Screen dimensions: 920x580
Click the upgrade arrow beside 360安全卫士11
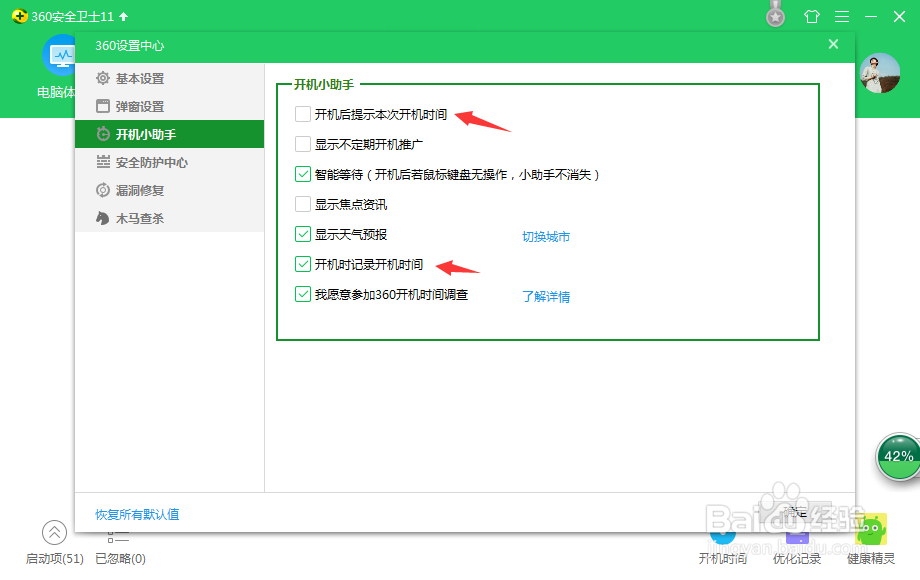click(124, 16)
